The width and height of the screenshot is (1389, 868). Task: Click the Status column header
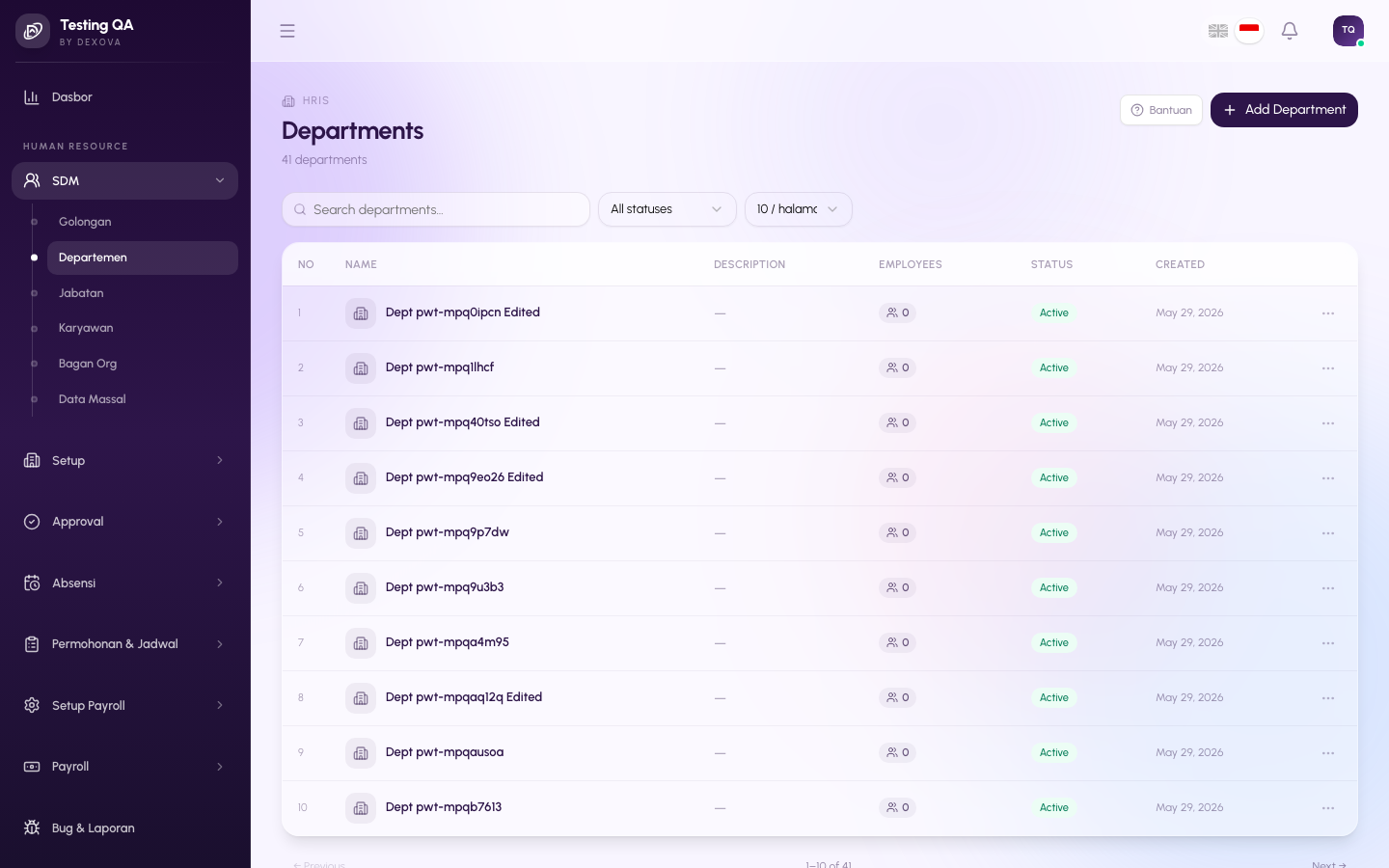(1051, 264)
